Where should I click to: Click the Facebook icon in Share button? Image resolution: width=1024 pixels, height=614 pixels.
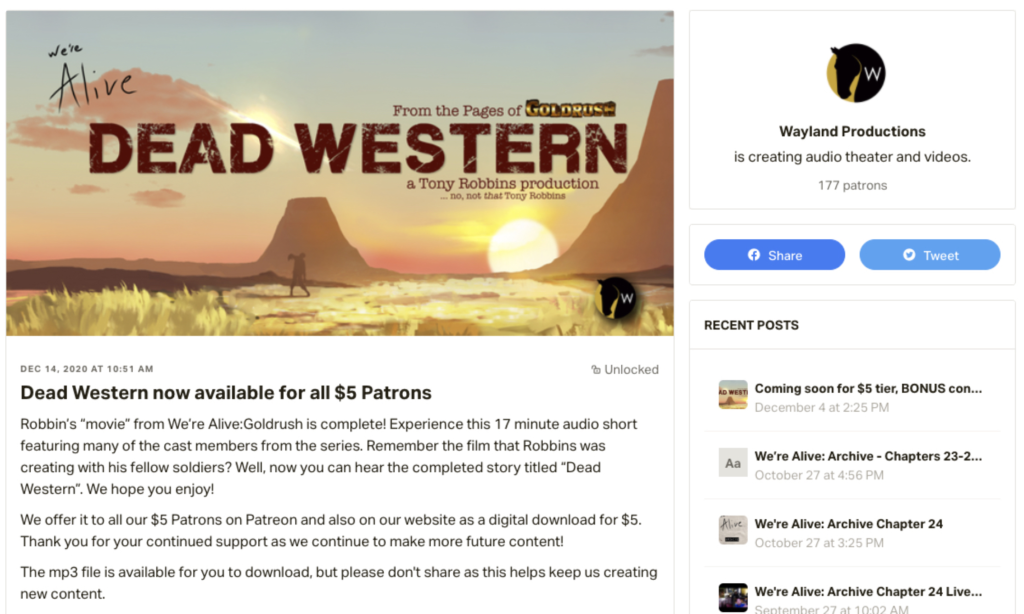coord(754,255)
